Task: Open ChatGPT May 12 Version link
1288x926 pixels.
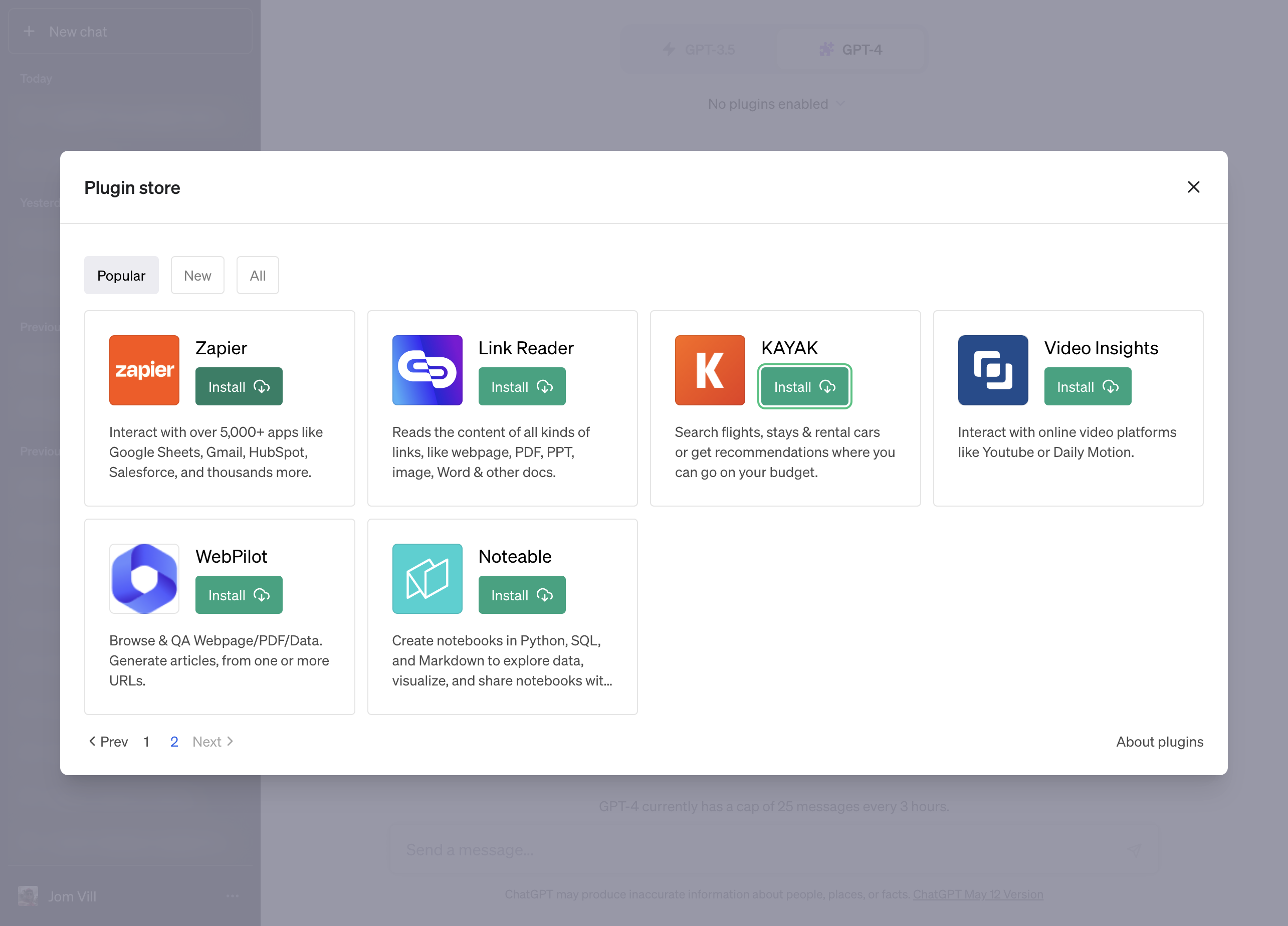Action: [x=978, y=894]
